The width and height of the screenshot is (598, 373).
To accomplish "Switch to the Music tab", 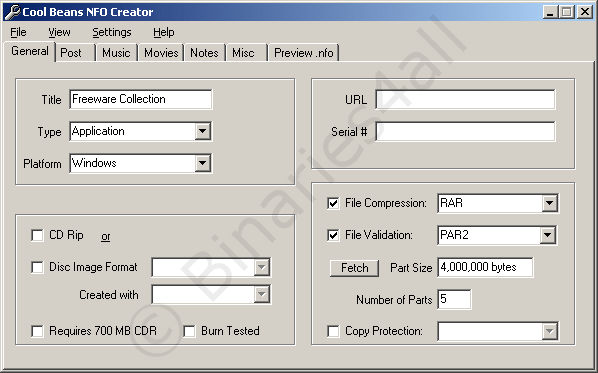I will (x=116, y=53).
